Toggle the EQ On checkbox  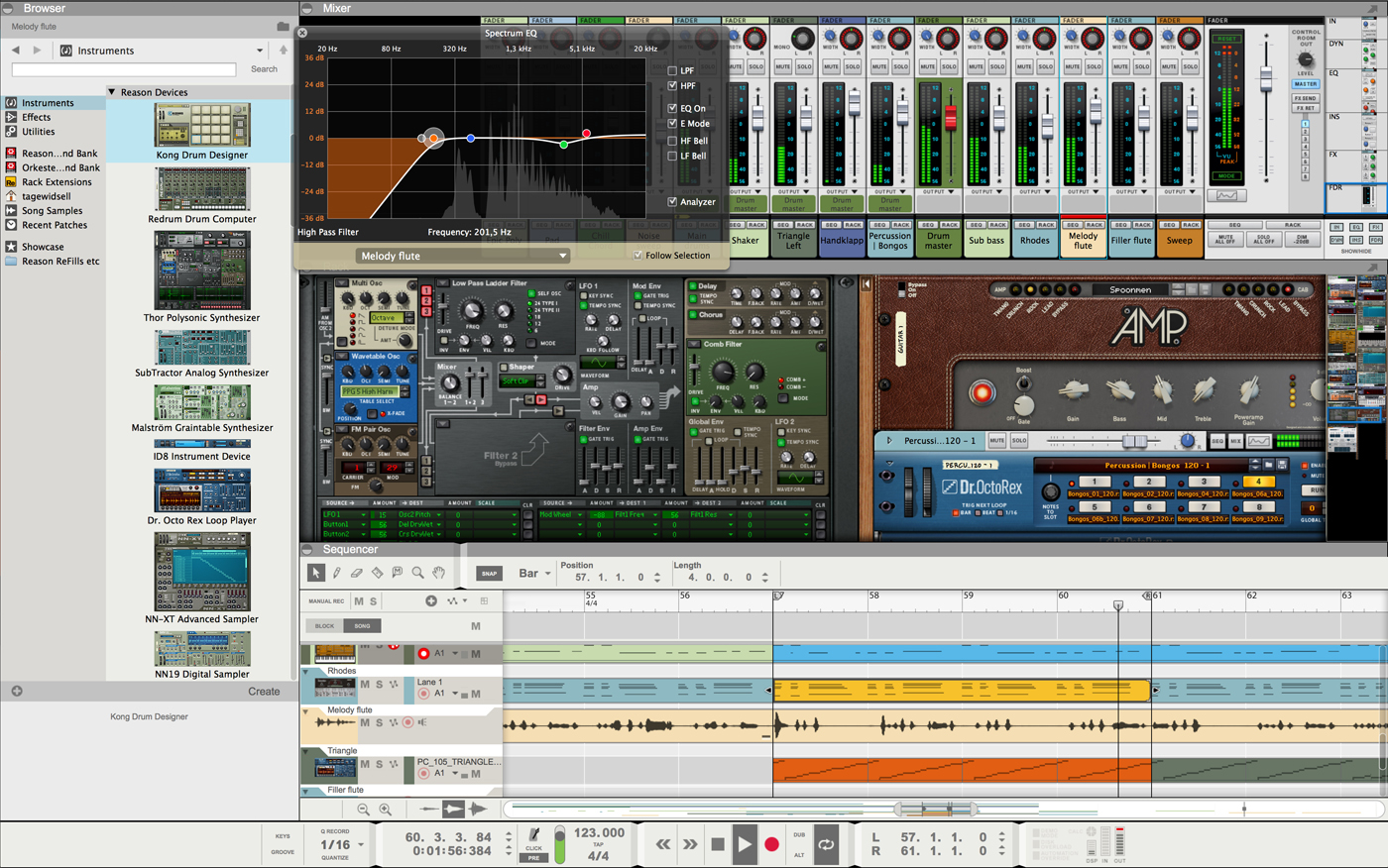672,109
